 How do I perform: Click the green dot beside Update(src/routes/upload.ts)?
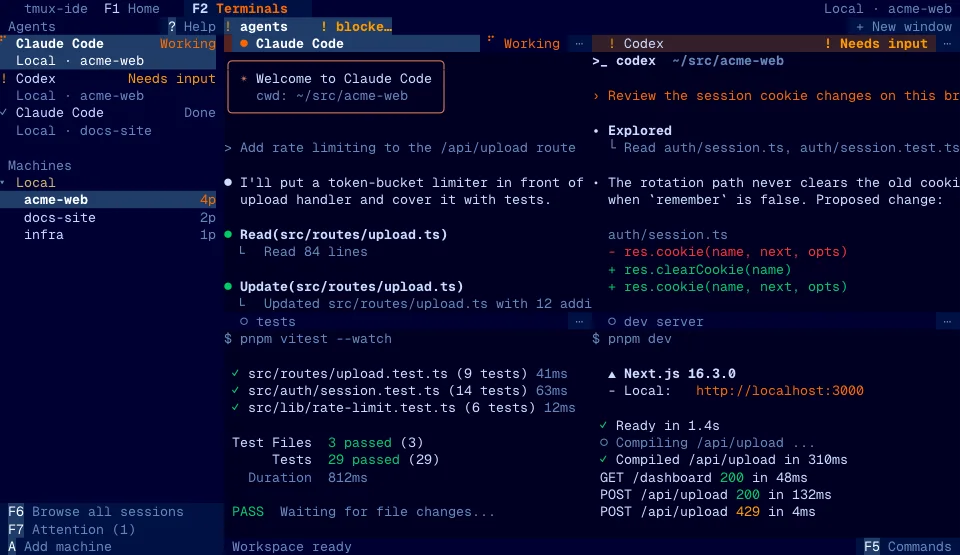click(228, 287)
